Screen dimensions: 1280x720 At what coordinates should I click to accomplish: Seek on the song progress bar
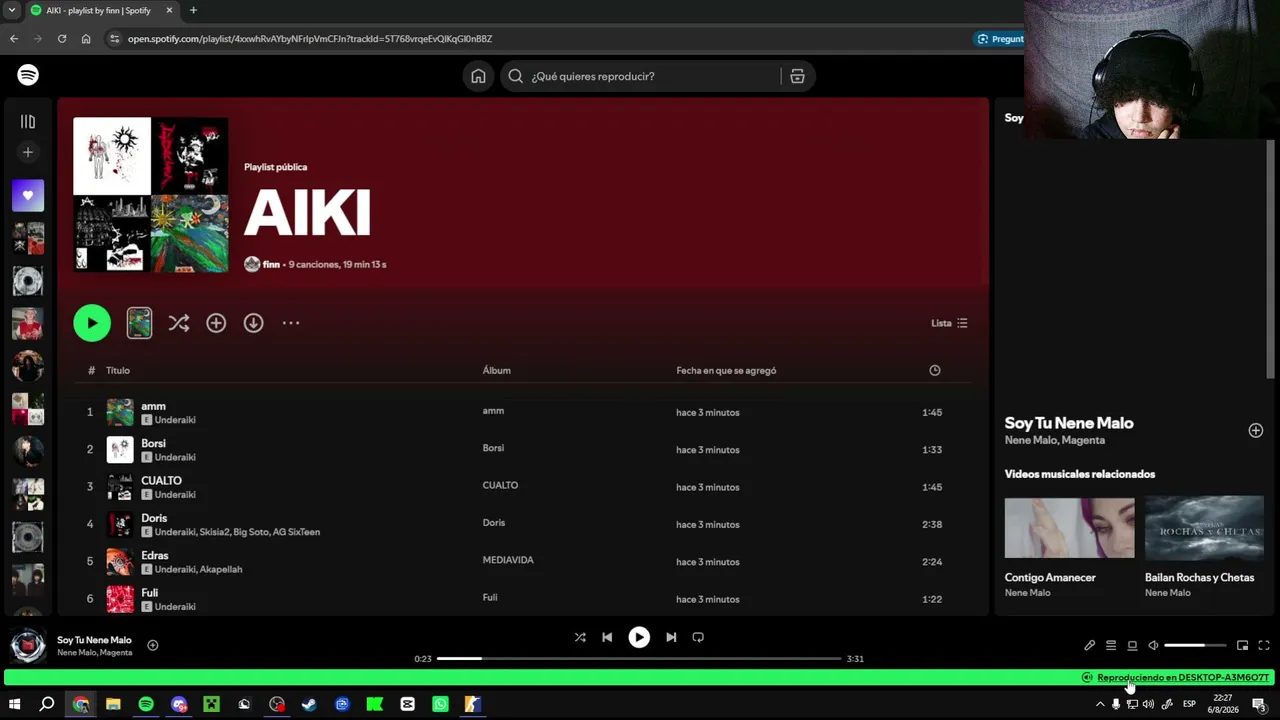639,659
